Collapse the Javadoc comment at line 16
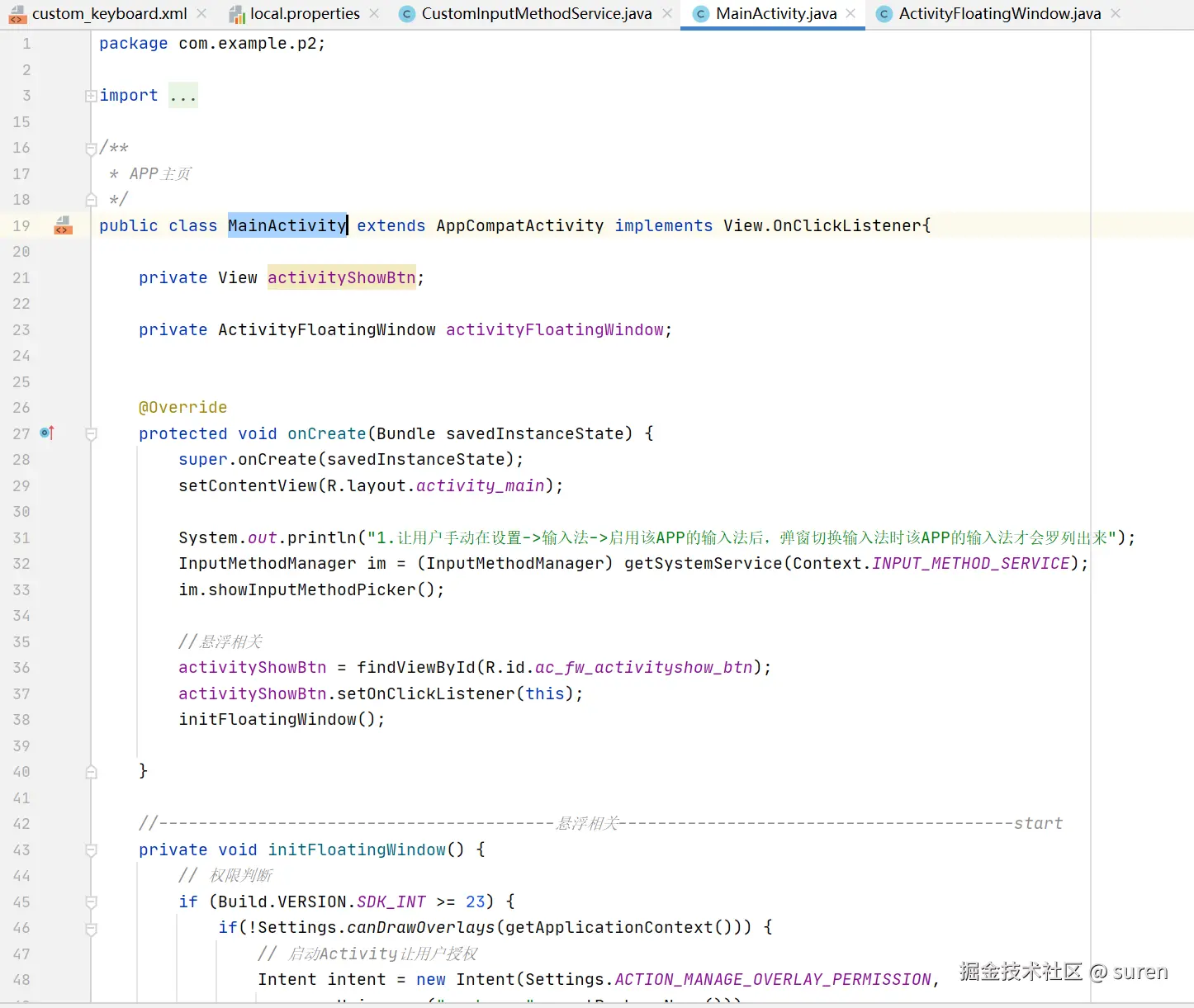Image resolution: width=1194 pixels, height=1008 pixels. point(91,149)
